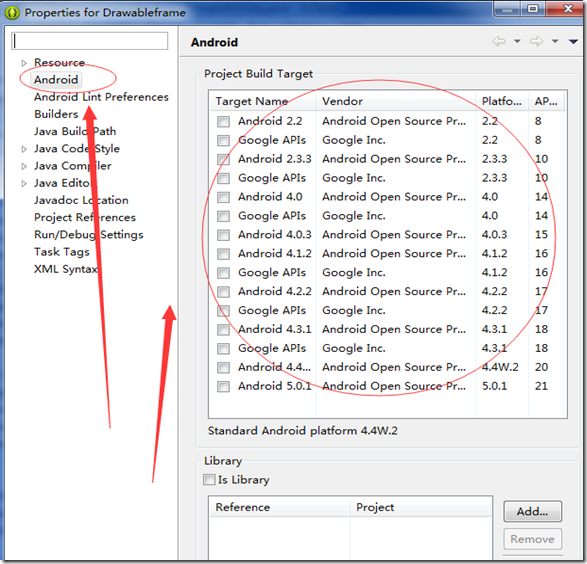Screen dimensions: 587x564
Task: Open Run/Debug Settings page
Action: pos(89,235)
